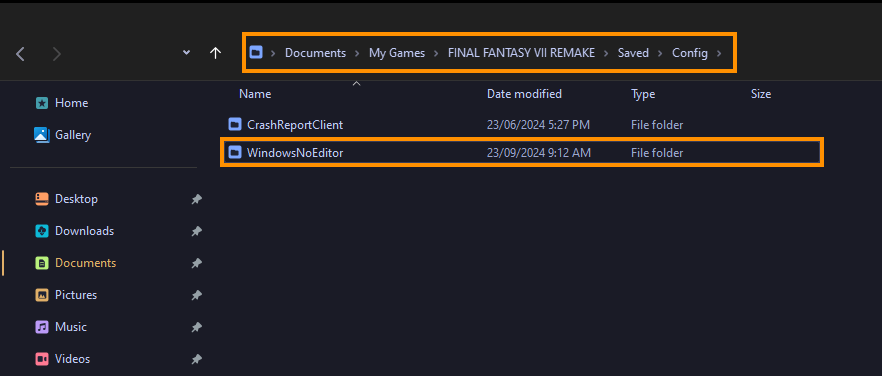Expand chevron between Saved and Config
This screenshot has width=882, height=376.
(x=661, y=53)
